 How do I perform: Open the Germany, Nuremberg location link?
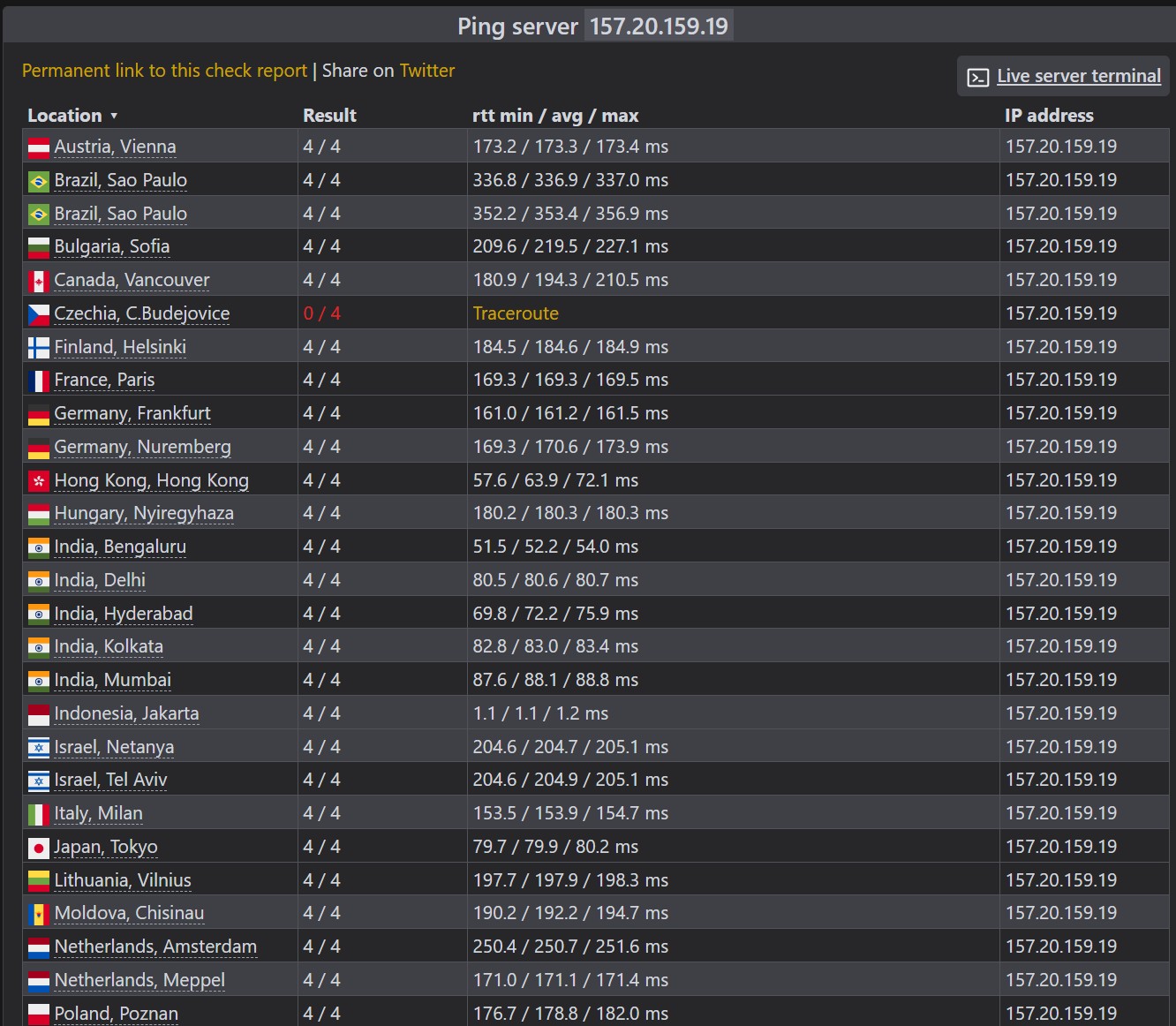coord(142,447)
